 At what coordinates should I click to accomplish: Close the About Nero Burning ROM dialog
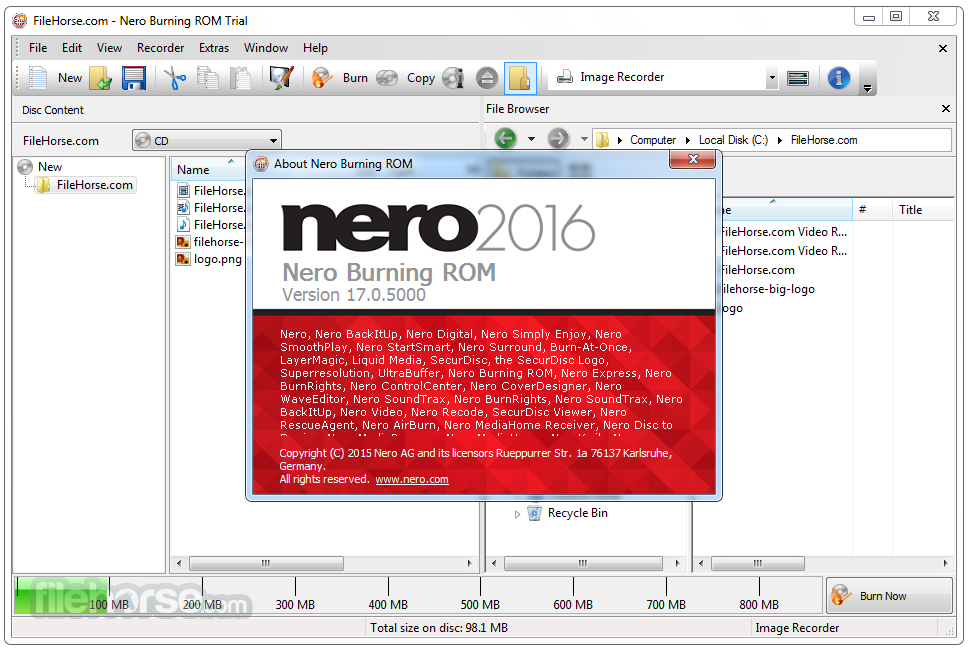[693, 159]
